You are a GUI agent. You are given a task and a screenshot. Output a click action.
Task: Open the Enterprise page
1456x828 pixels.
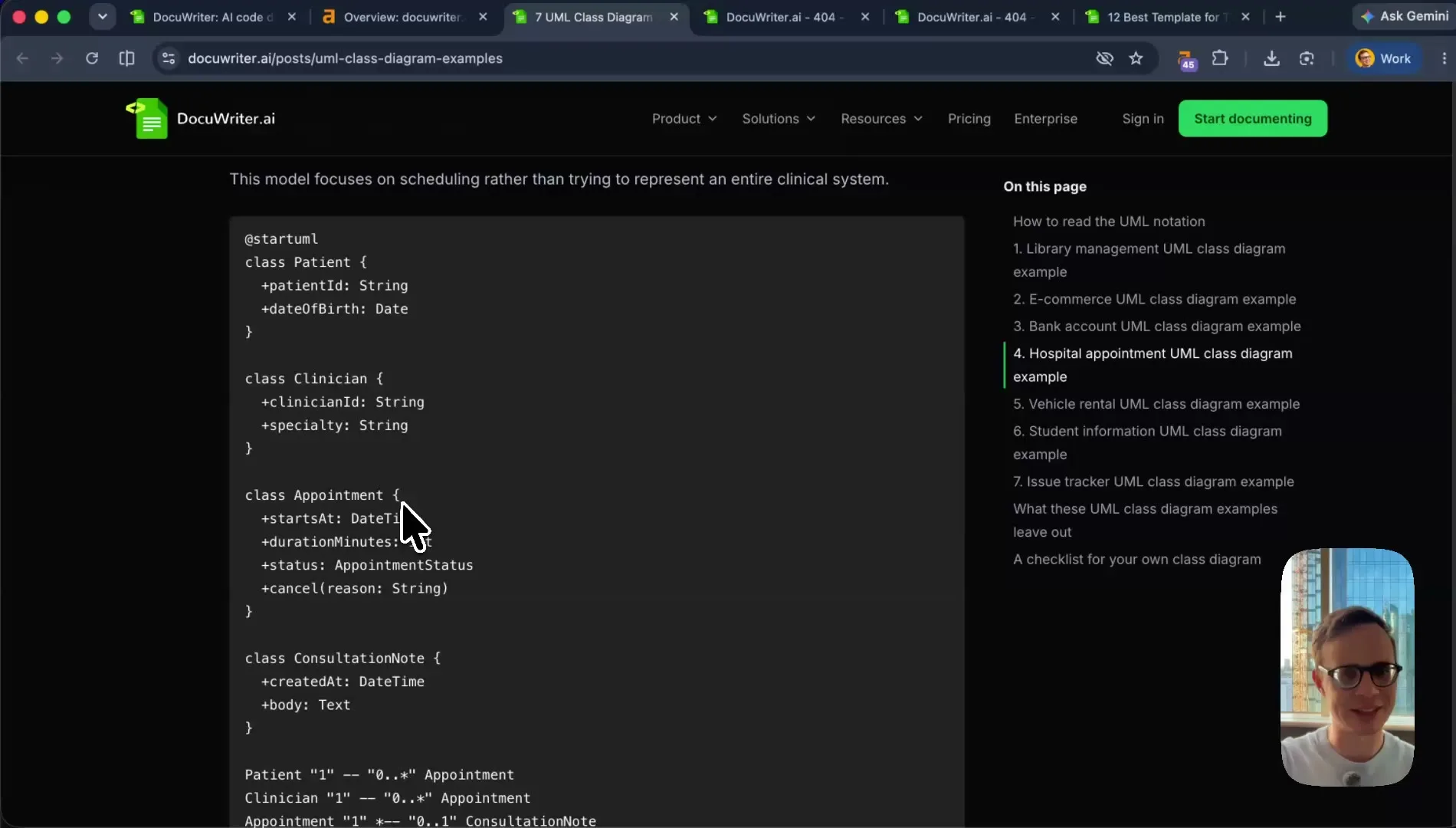point(1045,119)
